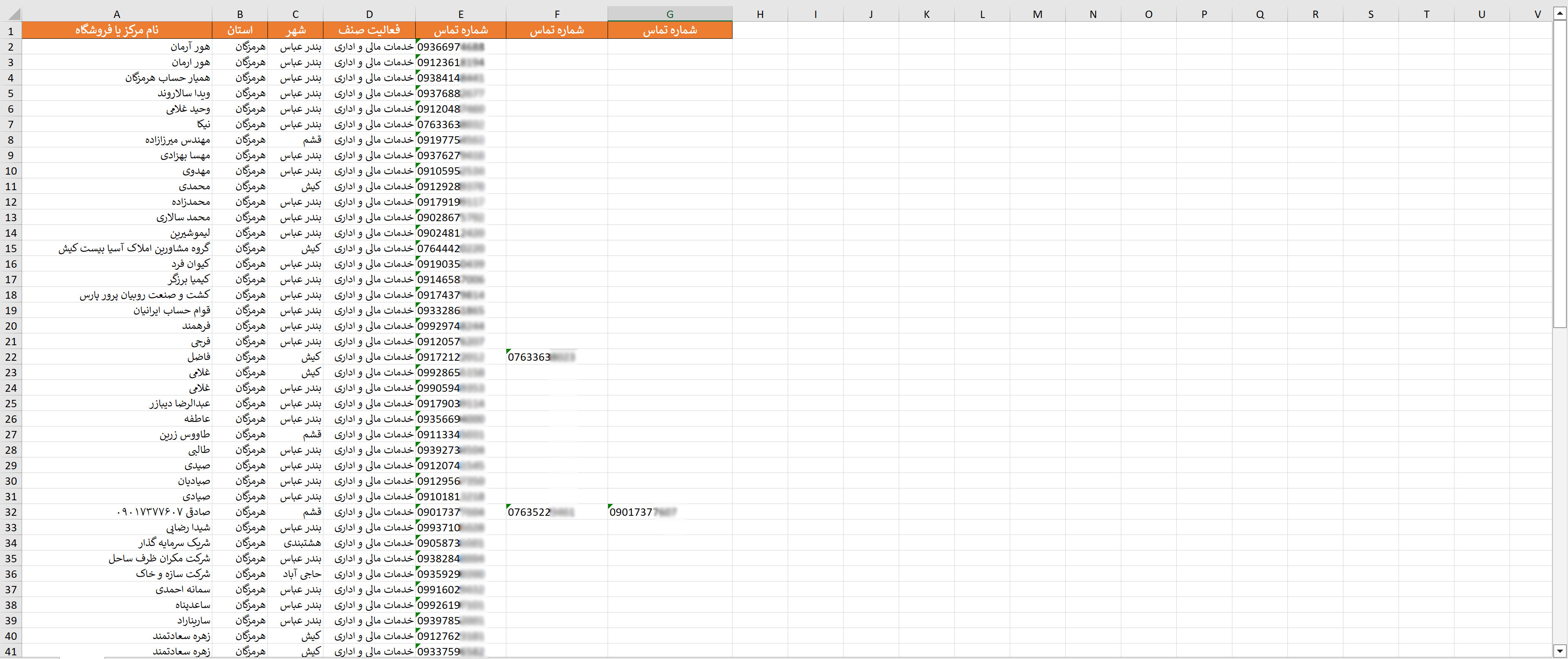Click cell "لیموشیرین"
This screenshot has height=659, width=1568.
pos(117,233)
